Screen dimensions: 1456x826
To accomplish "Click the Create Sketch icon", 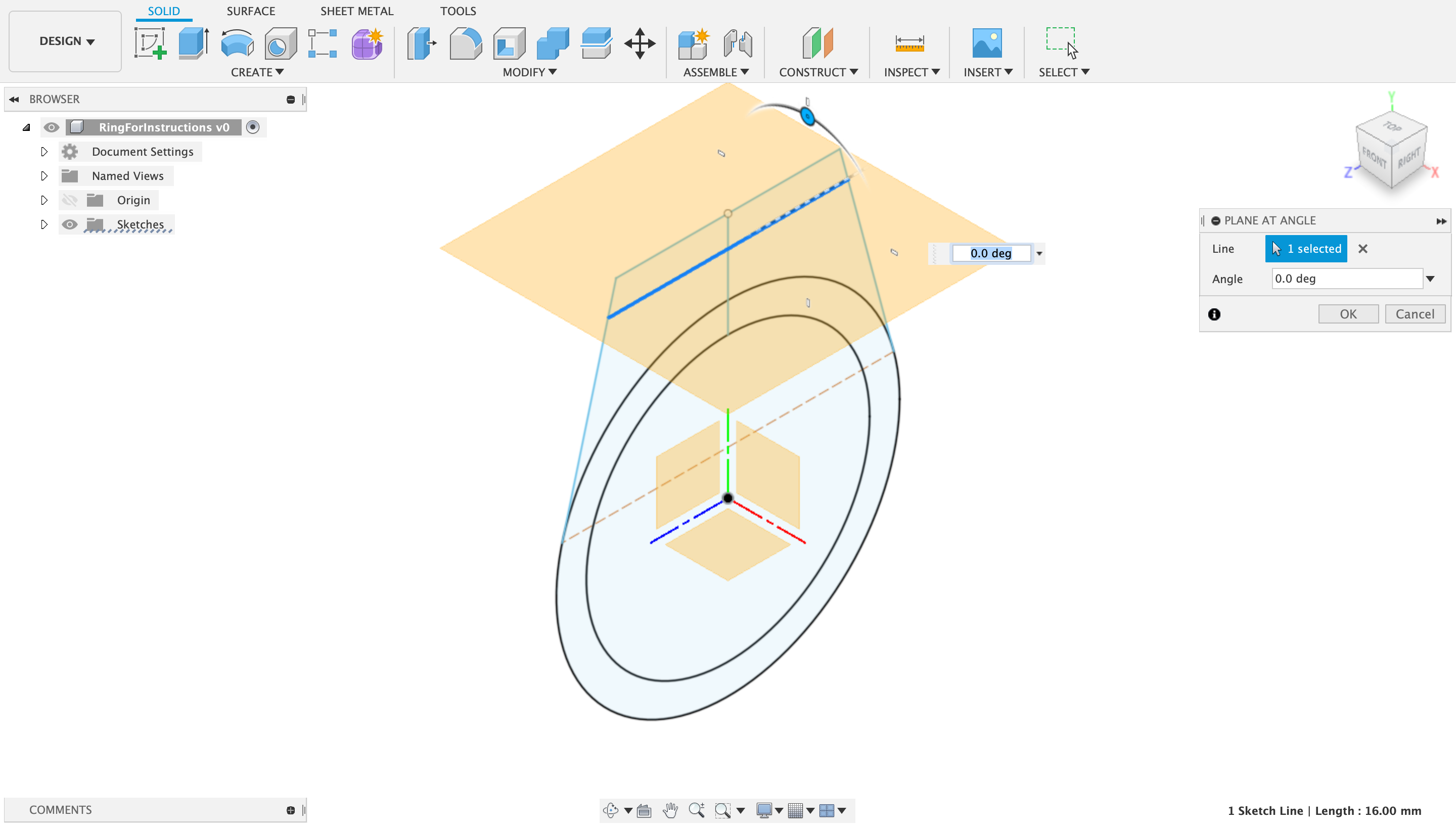I will point(150,43).
